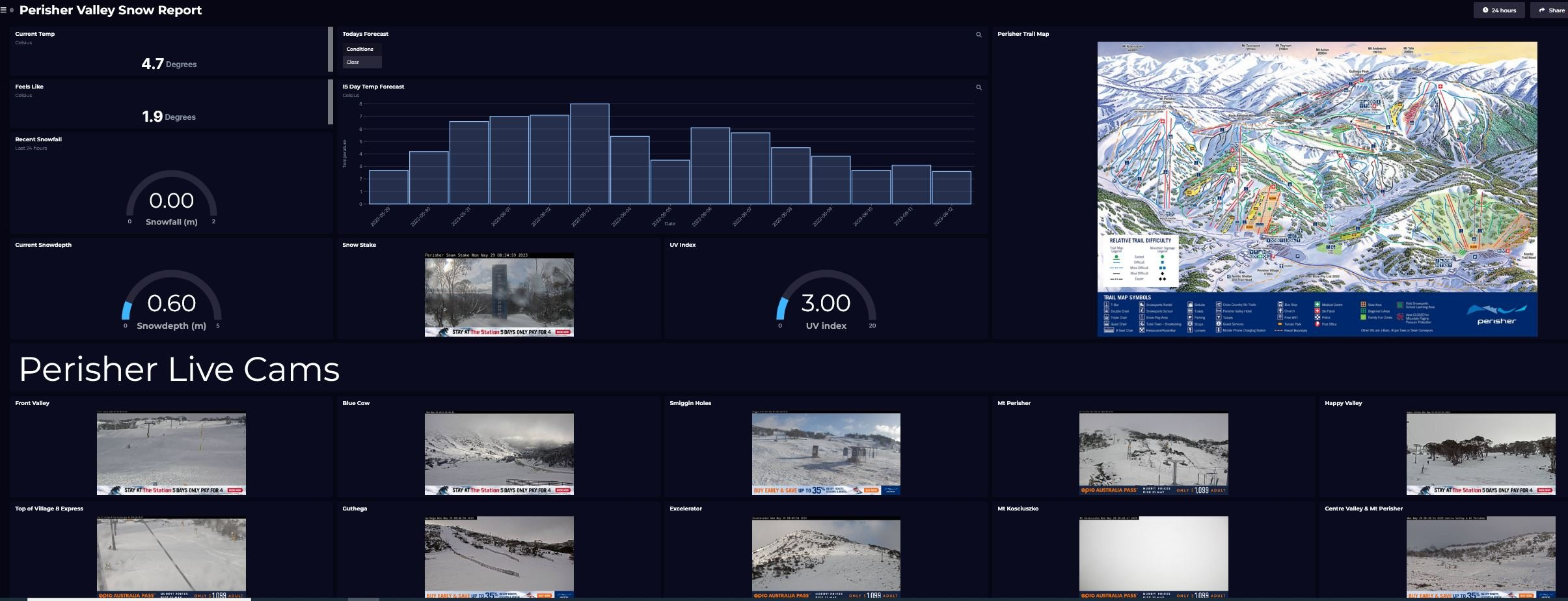The width and height of the screenshot is (1568, 601).
Task: Open the Snow Stake webcam image
Action: 499,295
